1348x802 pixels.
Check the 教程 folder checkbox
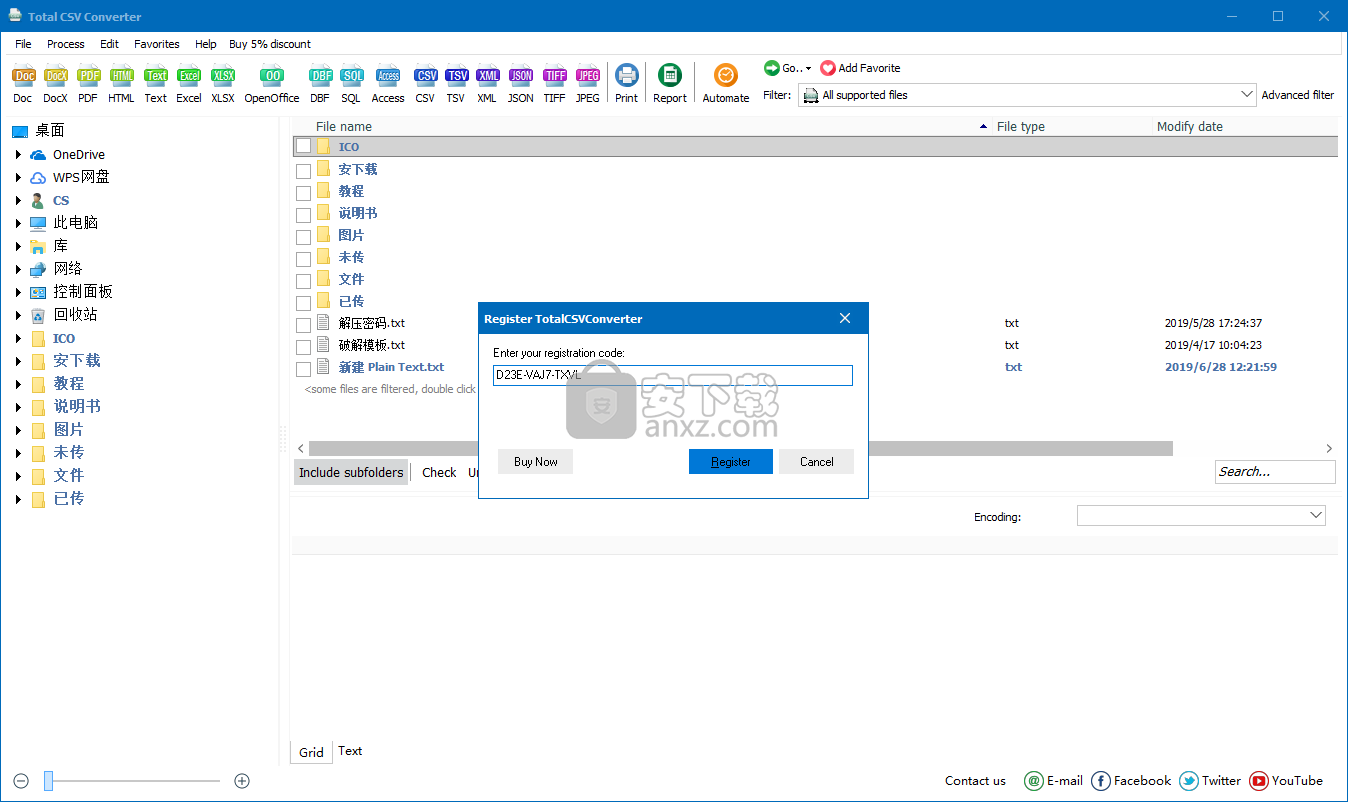(303, 193)
